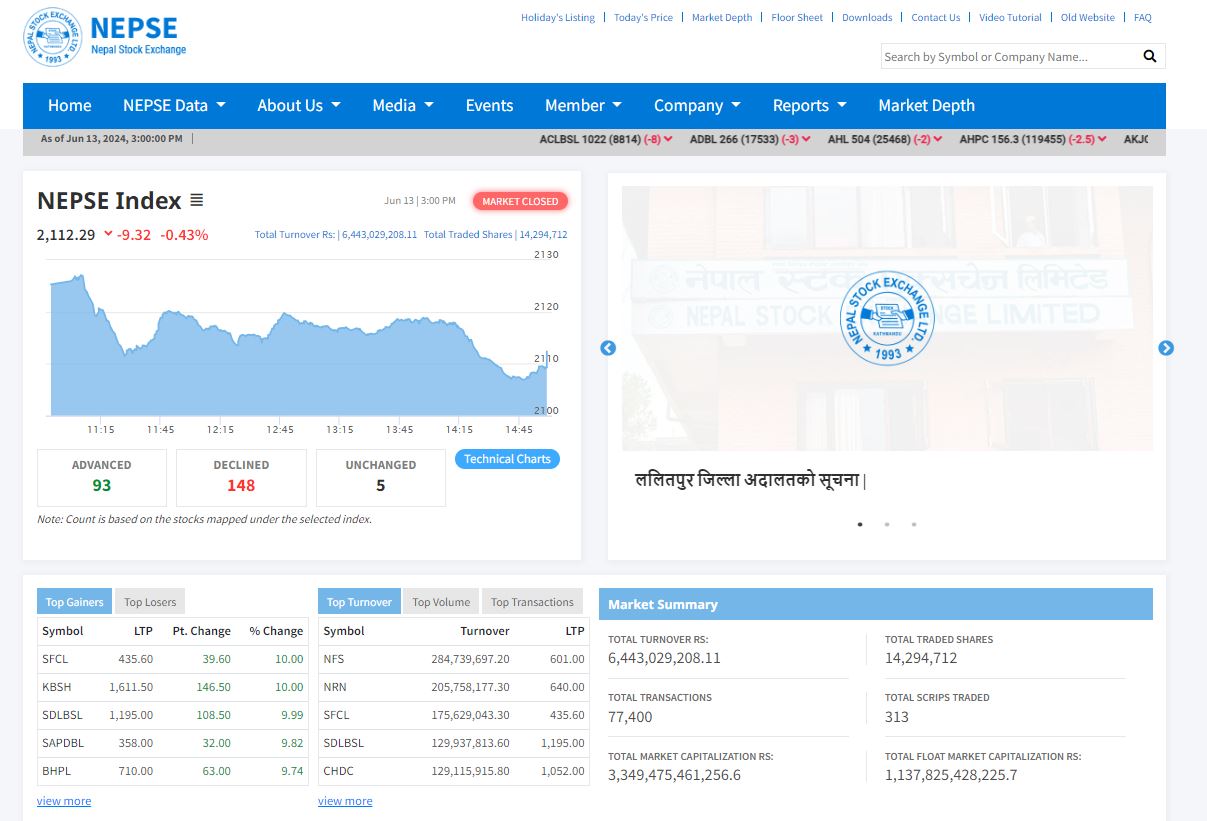The width and height of the screenshot is (1207, 821).
Task: Click the Total Transactions value 77,400
Action: pos(630,716)
